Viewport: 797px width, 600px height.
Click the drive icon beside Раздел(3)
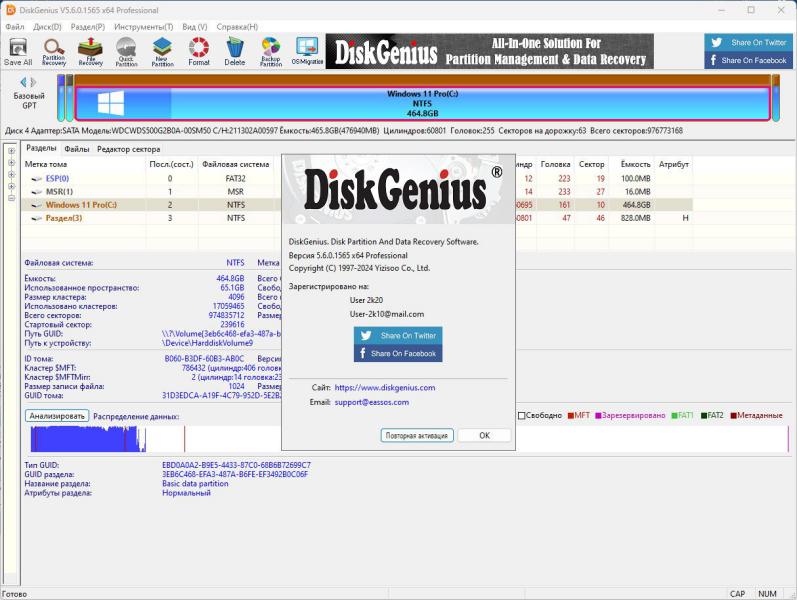point(37,218)
